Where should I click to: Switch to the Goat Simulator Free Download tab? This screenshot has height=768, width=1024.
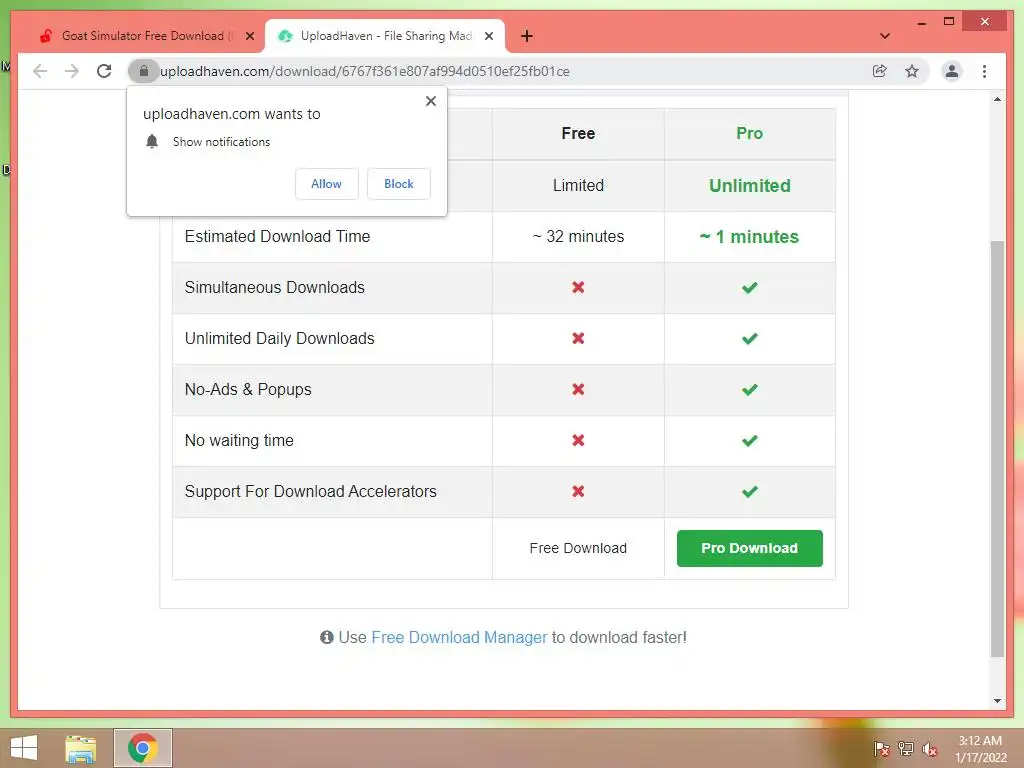pos(145,36)
